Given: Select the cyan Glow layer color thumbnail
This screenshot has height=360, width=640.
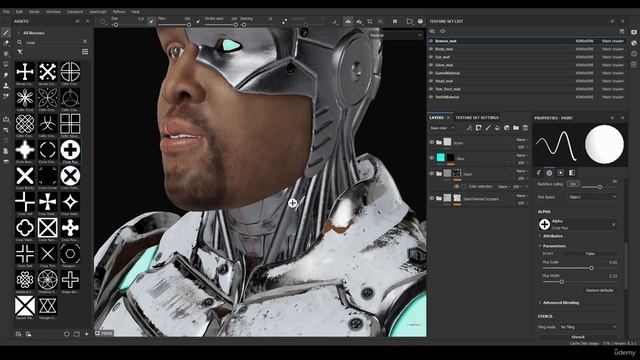Looking at the screenshot, I should click(x=440, y=158).
